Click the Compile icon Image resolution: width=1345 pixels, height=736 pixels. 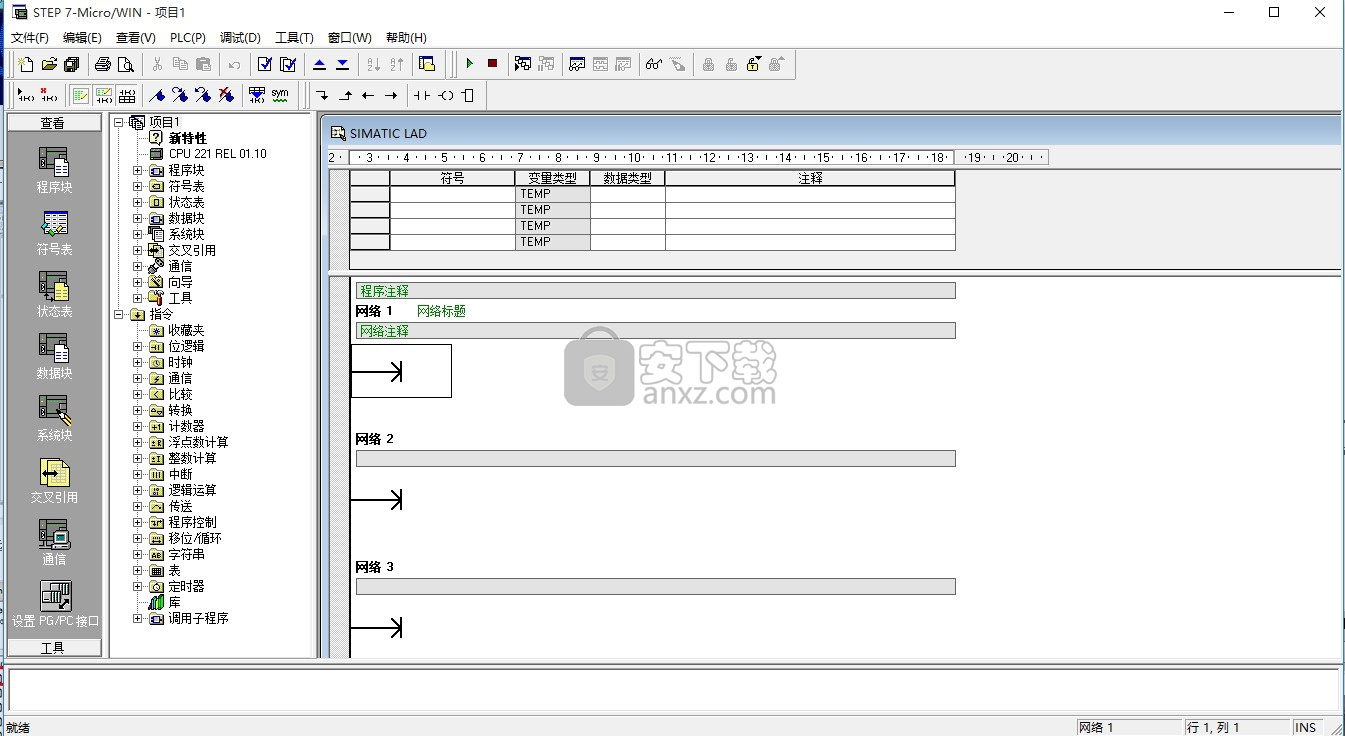click(x=265, y=64)
